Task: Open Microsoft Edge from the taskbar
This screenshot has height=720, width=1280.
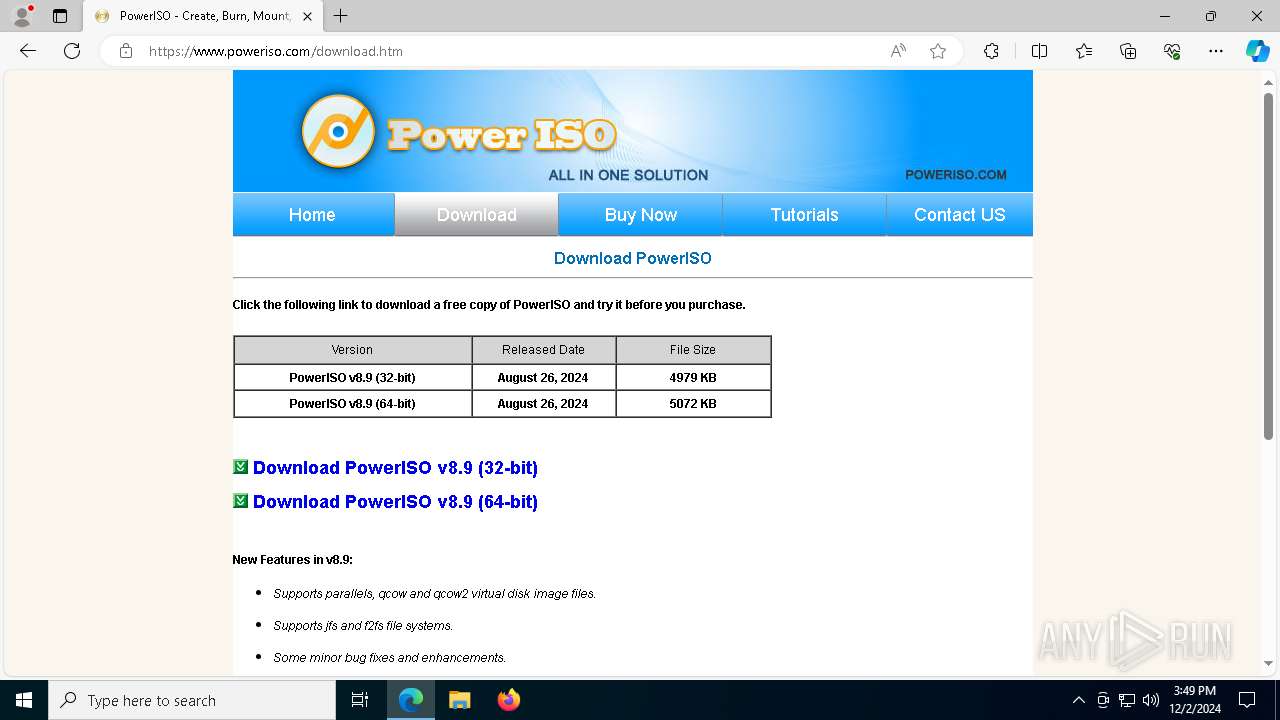Action: (411, 700)
